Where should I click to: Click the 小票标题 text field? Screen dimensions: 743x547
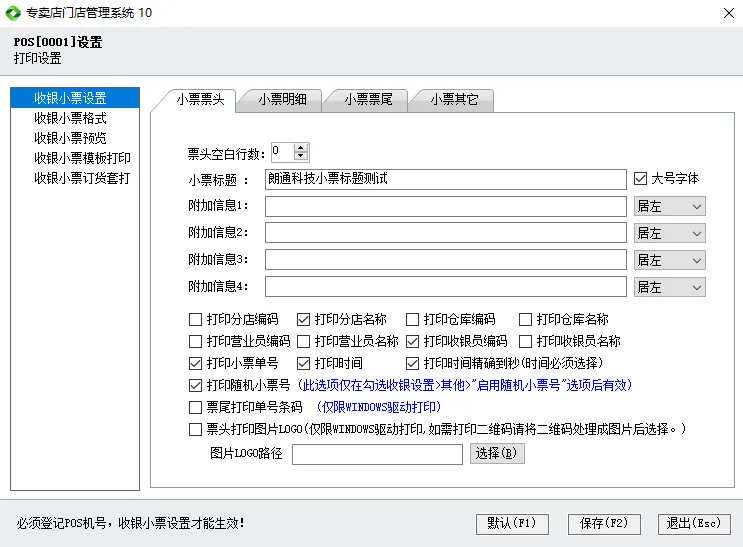coord(445,179)
